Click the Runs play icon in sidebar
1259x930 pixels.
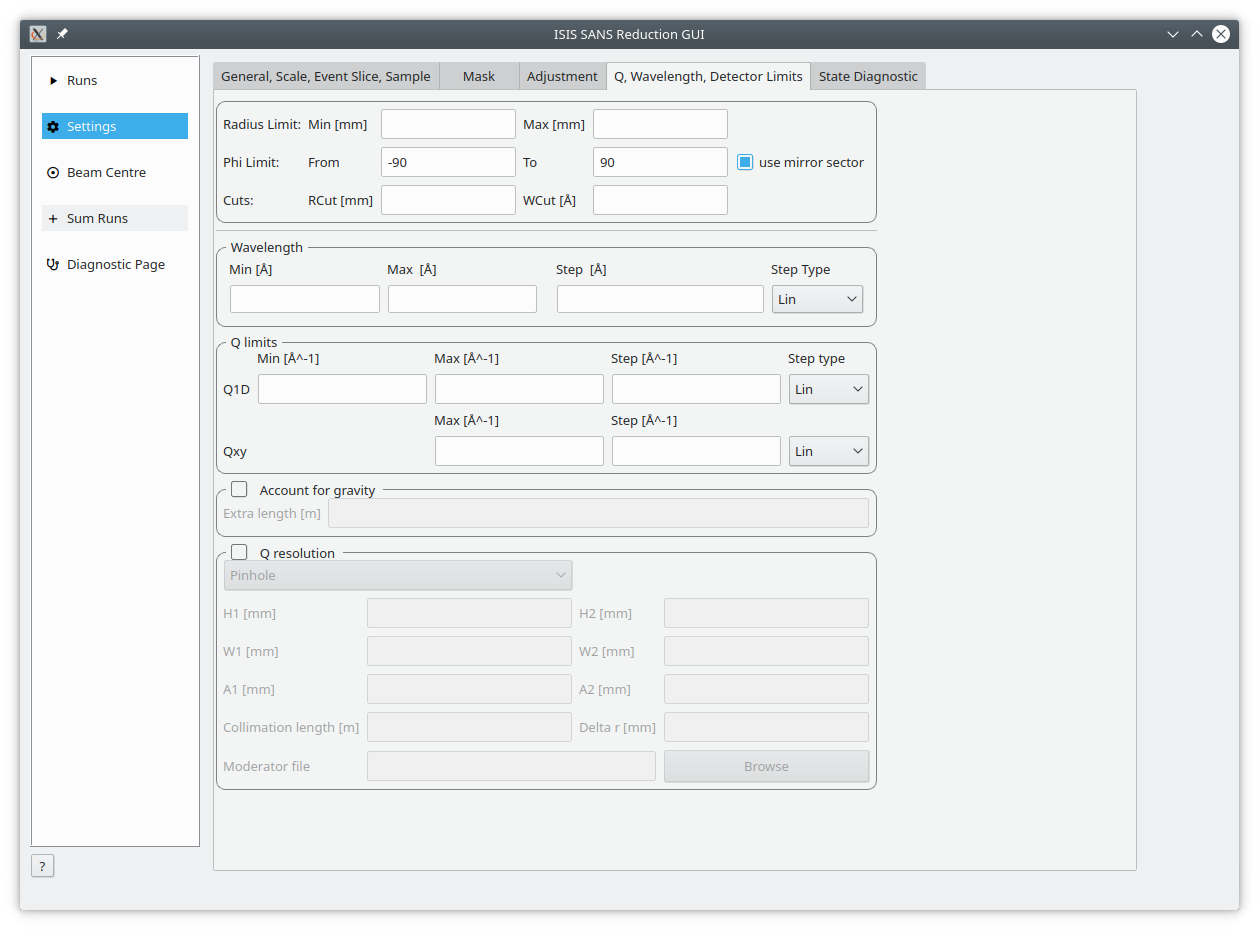tap(54, 81)
